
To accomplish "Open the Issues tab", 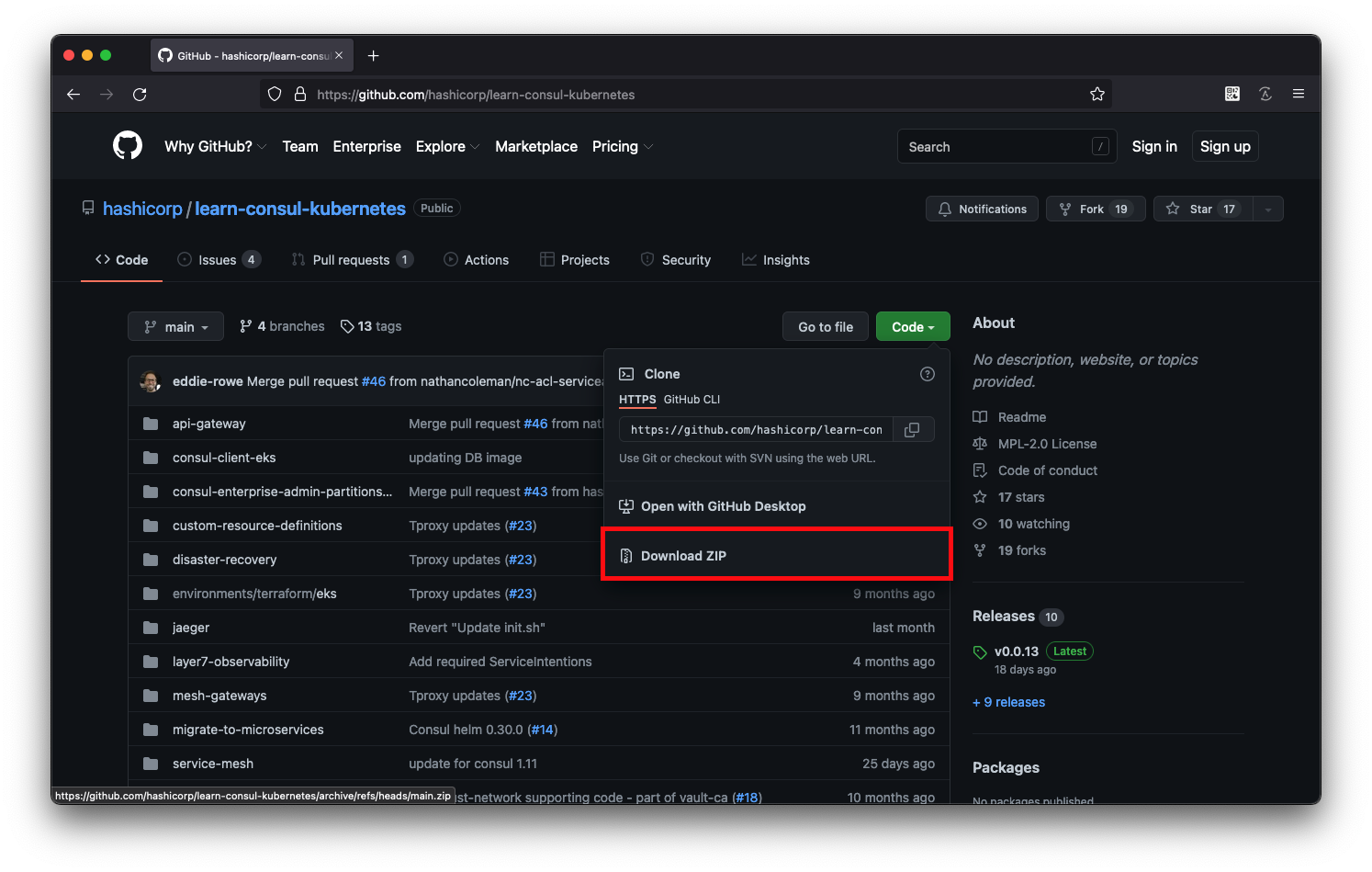I will [x=219, y=260].
